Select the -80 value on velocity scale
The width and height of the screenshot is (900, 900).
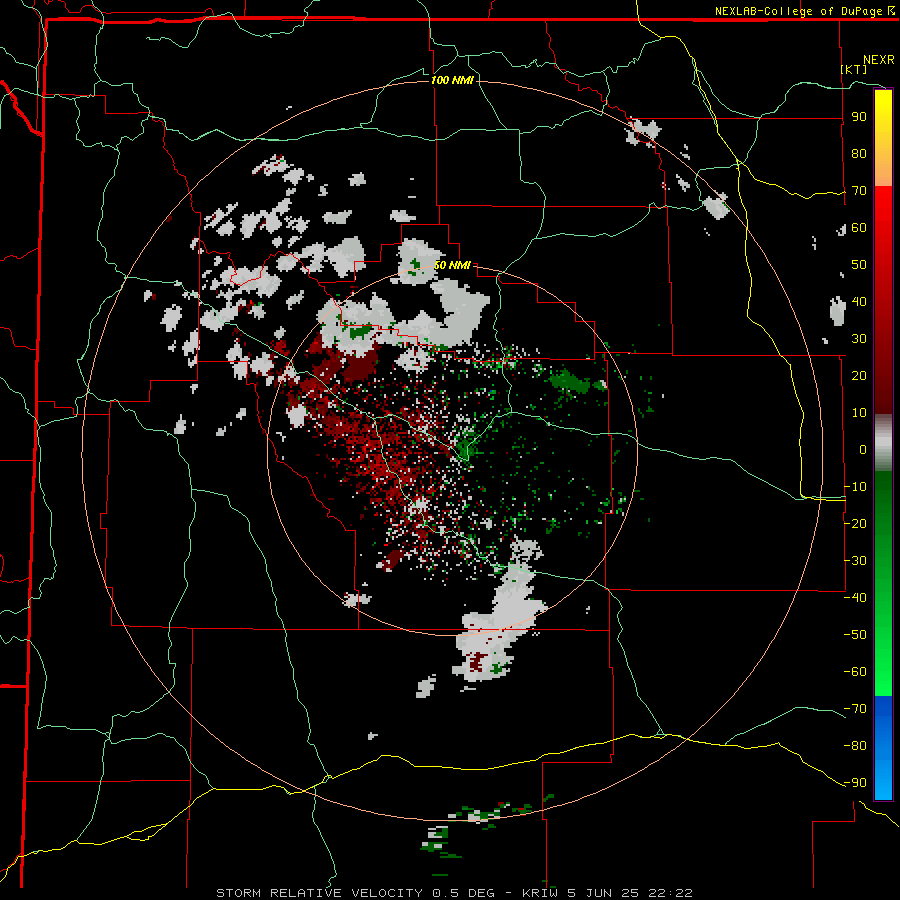pos(855,746)
